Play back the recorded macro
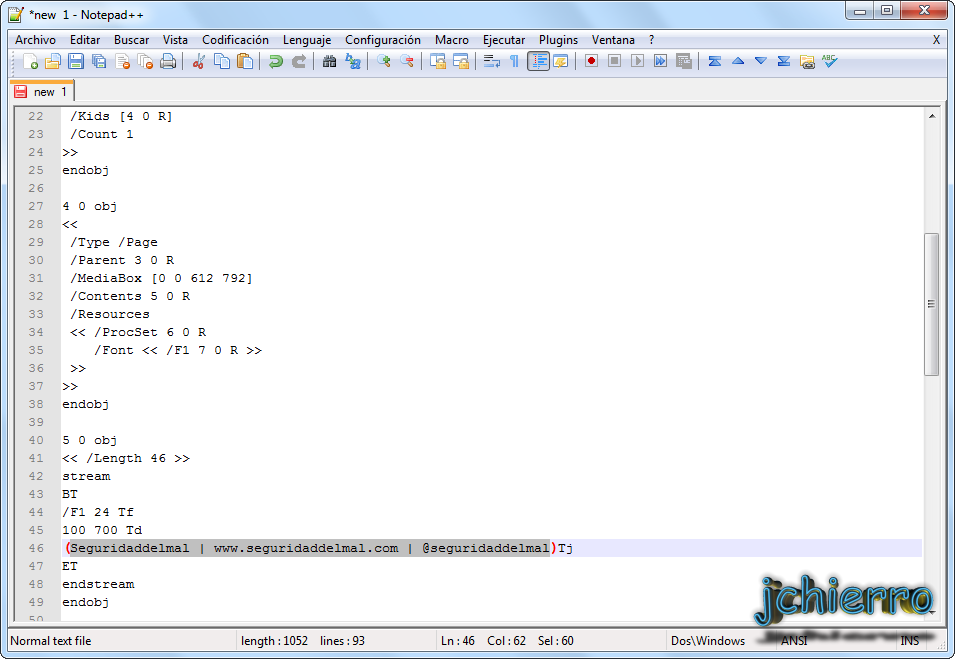Image resolution: width=955 pixels, height=659 pixels. pos(637,61)
